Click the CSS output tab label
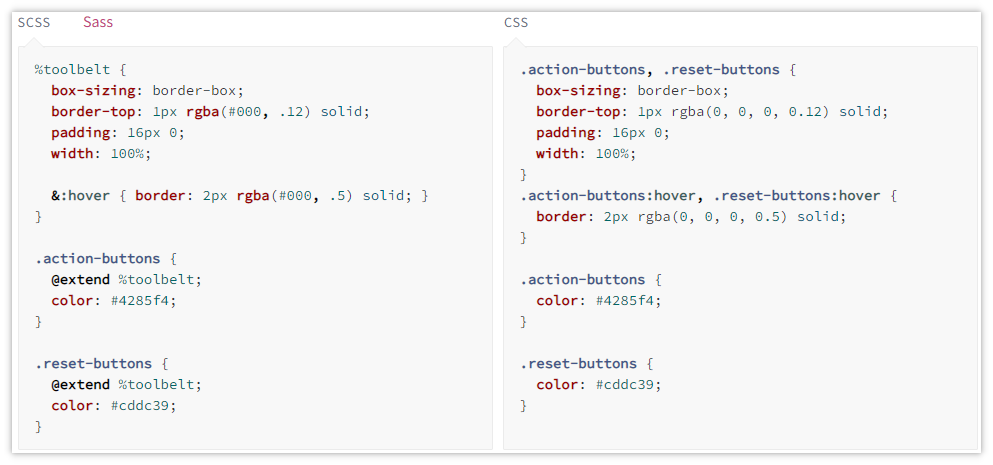Viewport: 993px width, 465px height. click(516, 22)
